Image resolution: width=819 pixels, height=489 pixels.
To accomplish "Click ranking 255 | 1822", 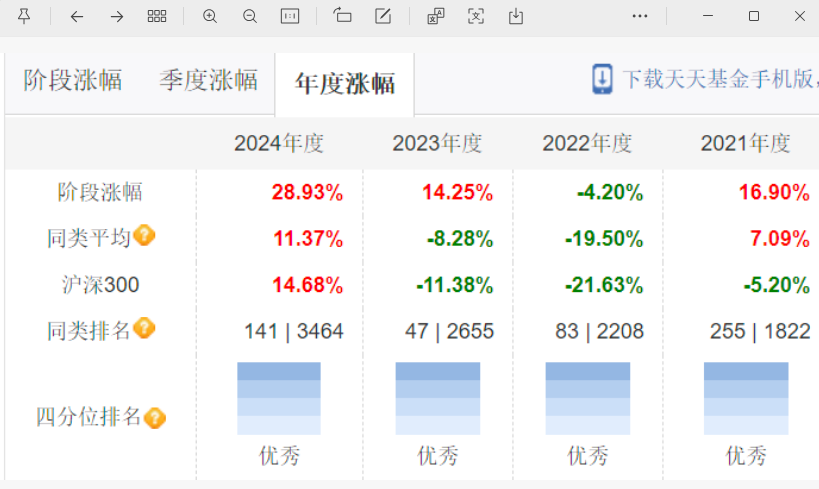I will [760, 331].
